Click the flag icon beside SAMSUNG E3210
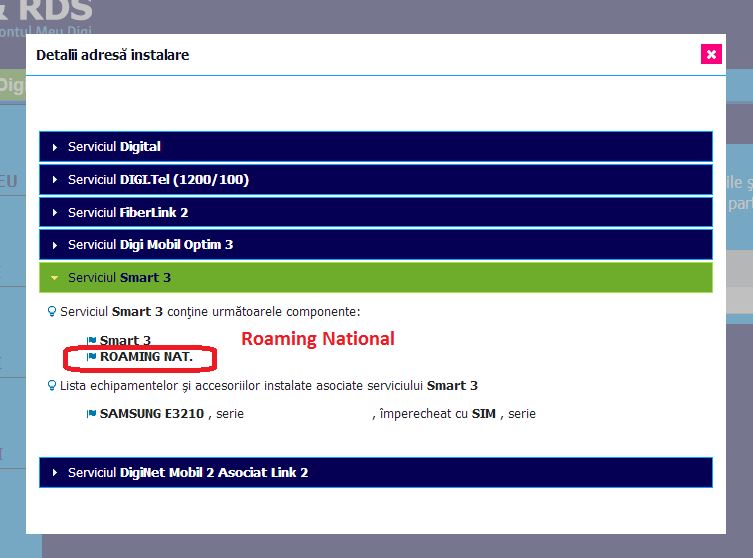 (91, 414)
